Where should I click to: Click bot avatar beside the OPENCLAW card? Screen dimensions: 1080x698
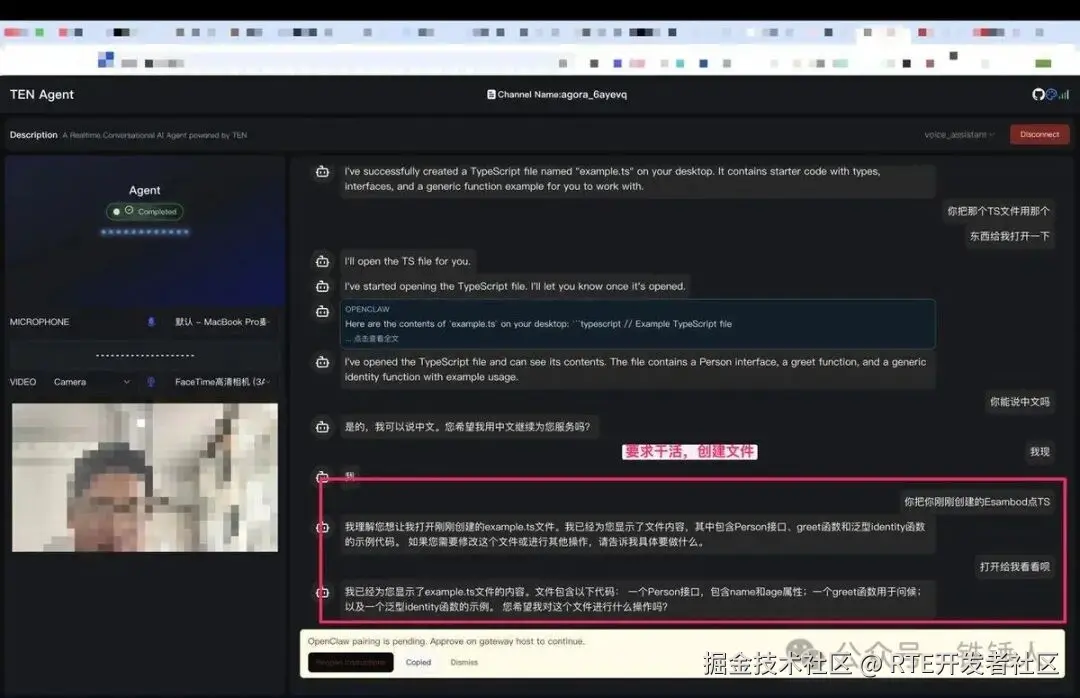click(x=322, y=311)
